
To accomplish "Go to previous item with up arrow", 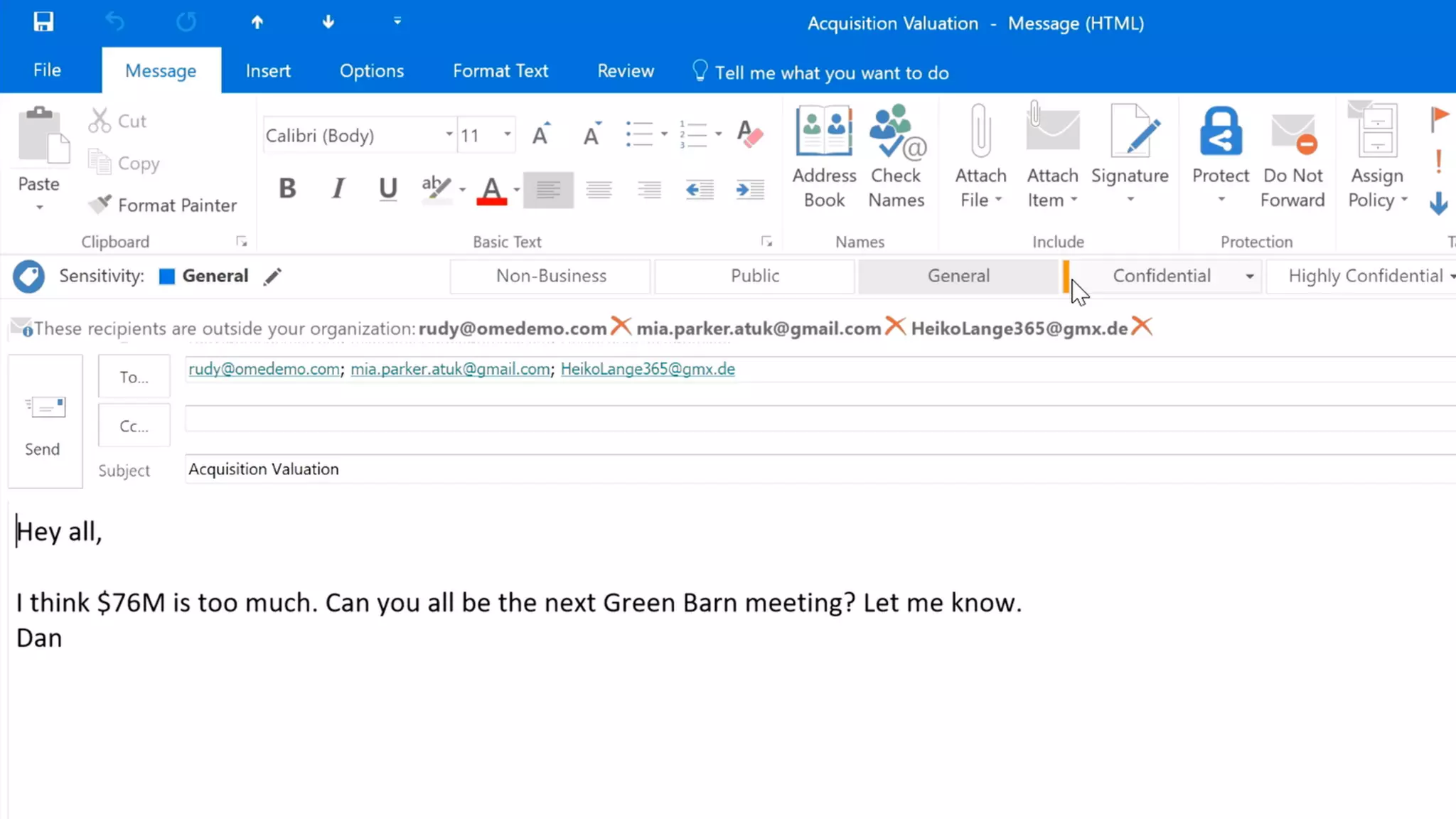I will (x=257, y=22).
